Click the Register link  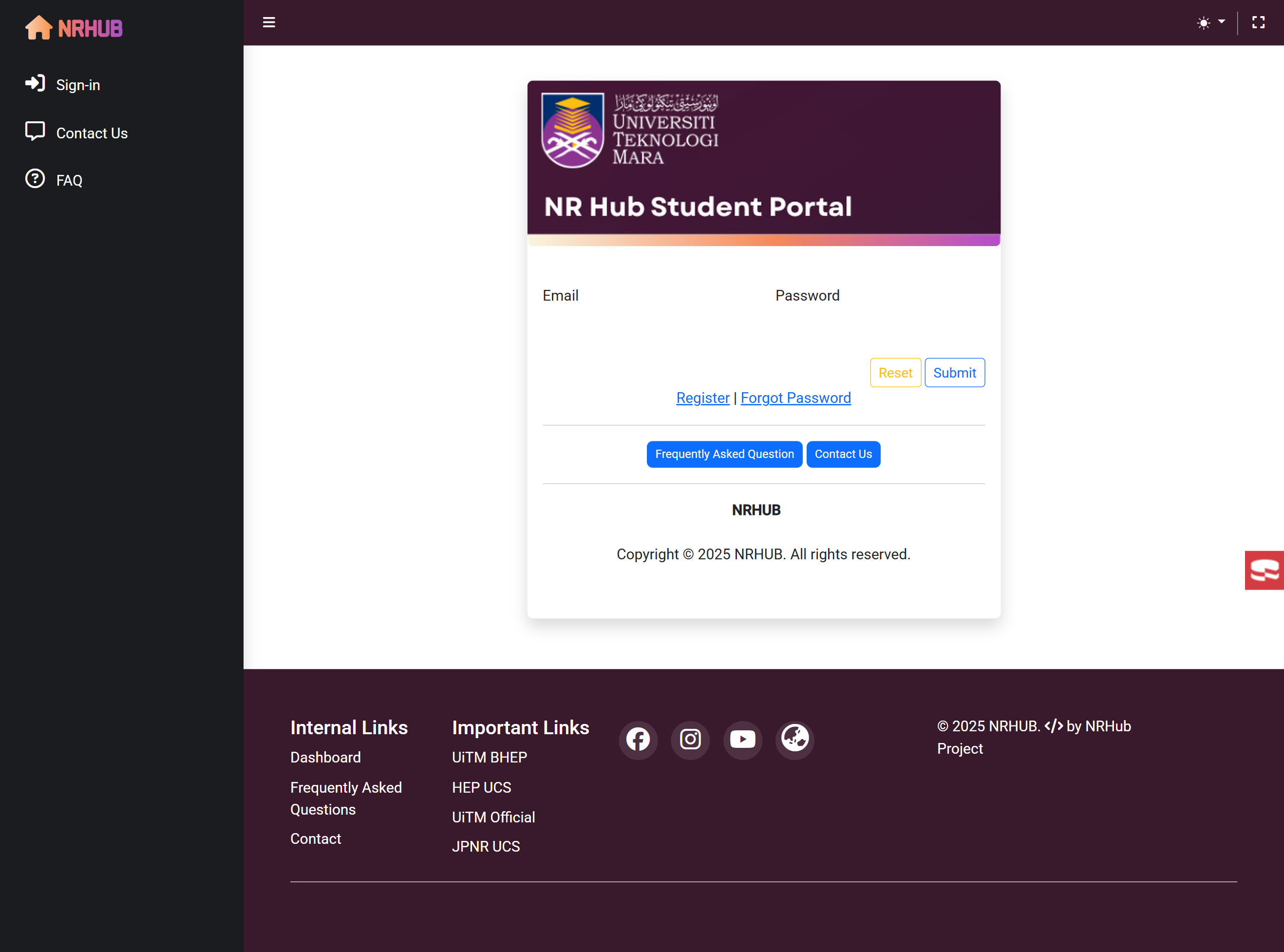coord(702,398)
